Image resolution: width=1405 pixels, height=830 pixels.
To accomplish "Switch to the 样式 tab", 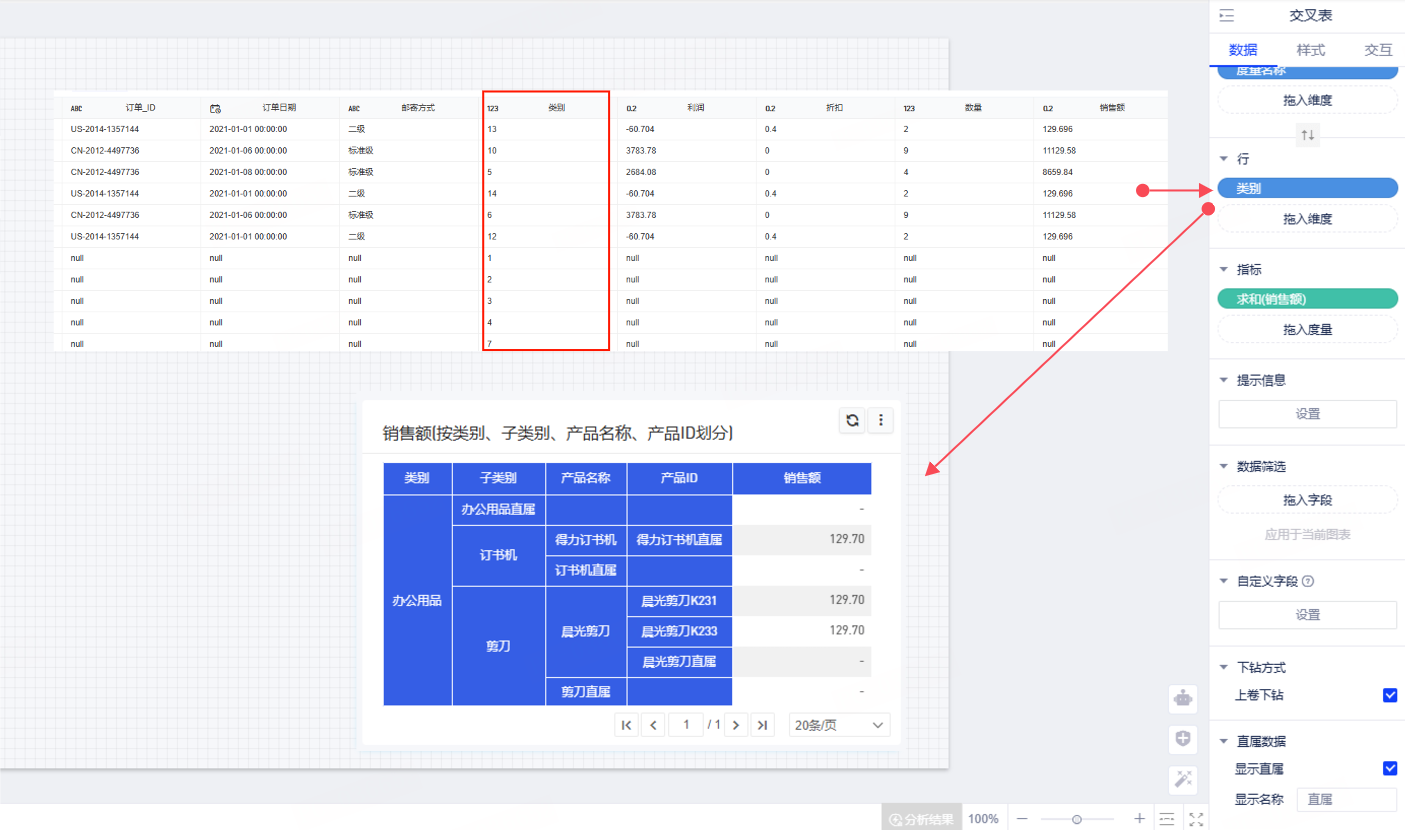I will point(1310,50).
